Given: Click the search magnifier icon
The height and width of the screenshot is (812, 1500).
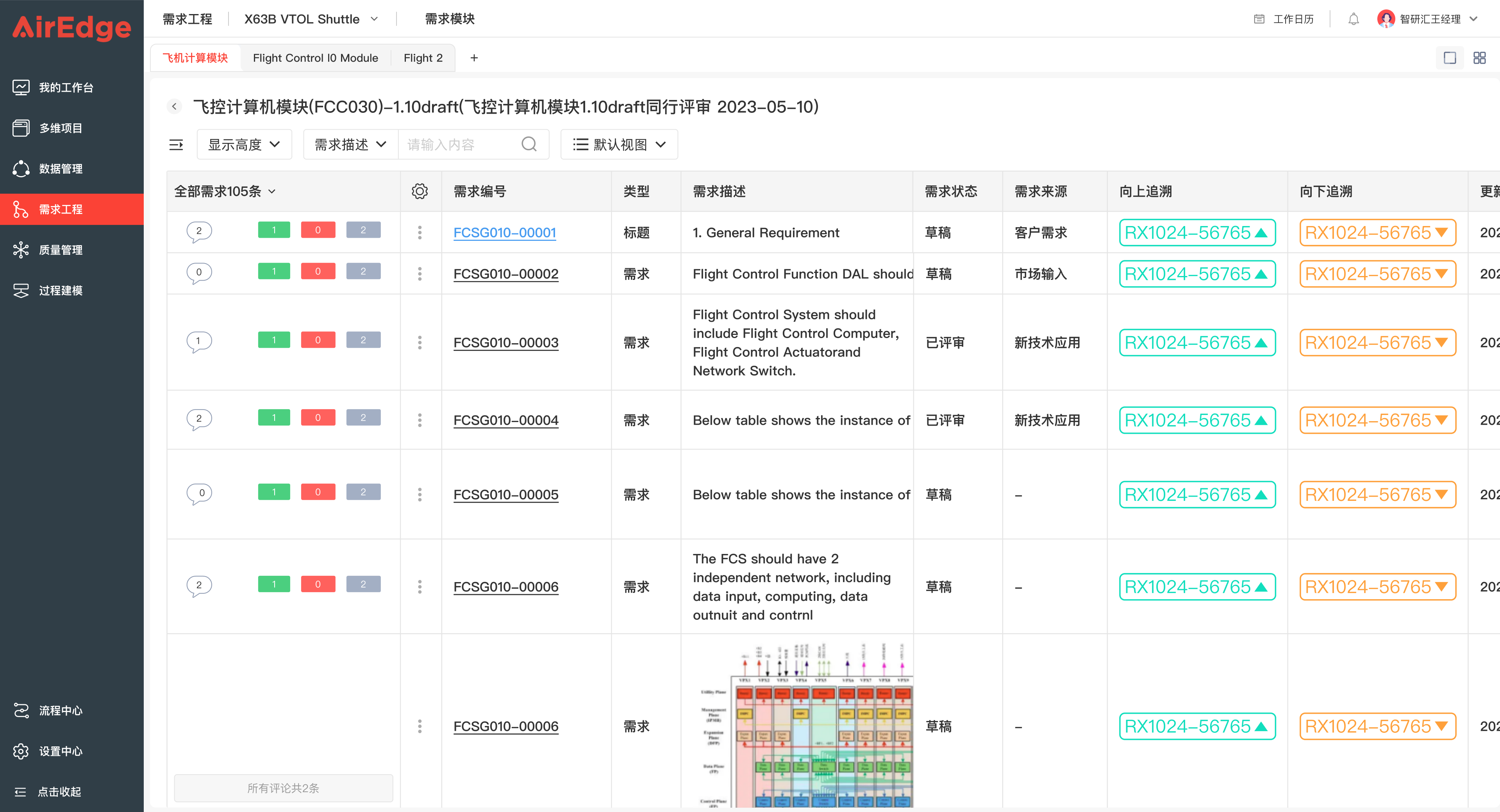Looking at the screenshot, I should pyautogui.click(x=529, y=144).
